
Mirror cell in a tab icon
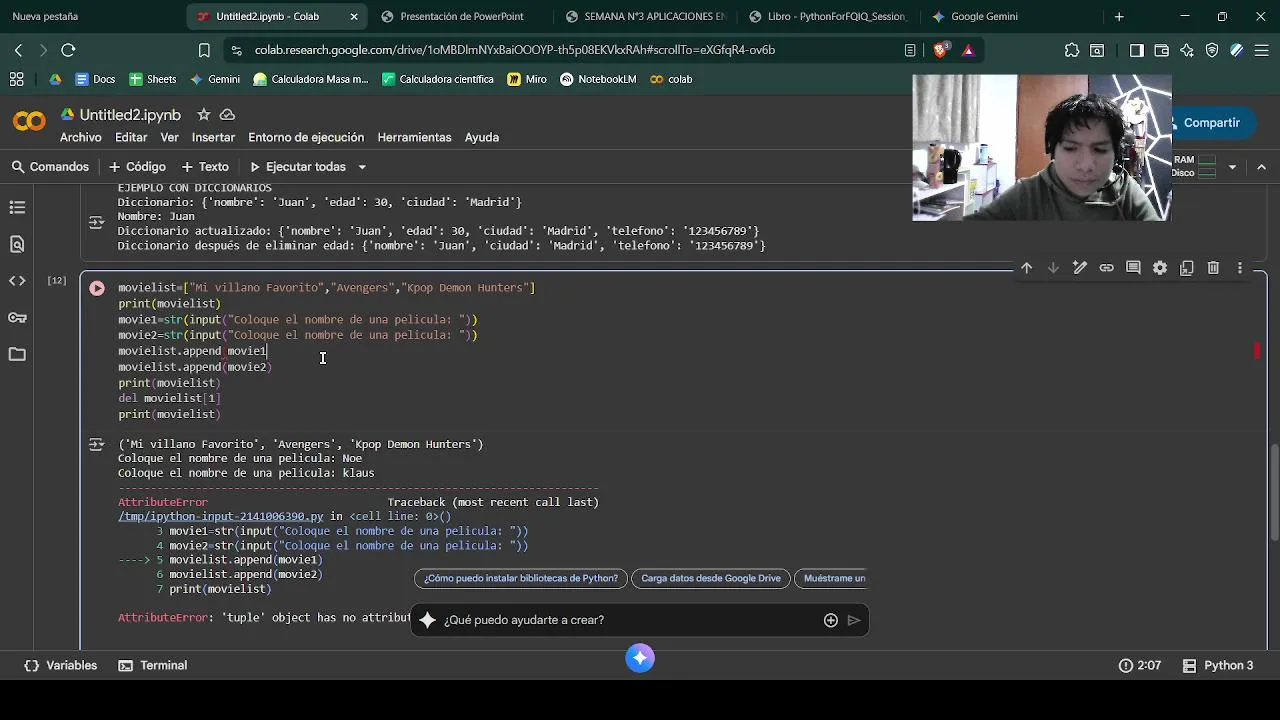click(1186, 268)
